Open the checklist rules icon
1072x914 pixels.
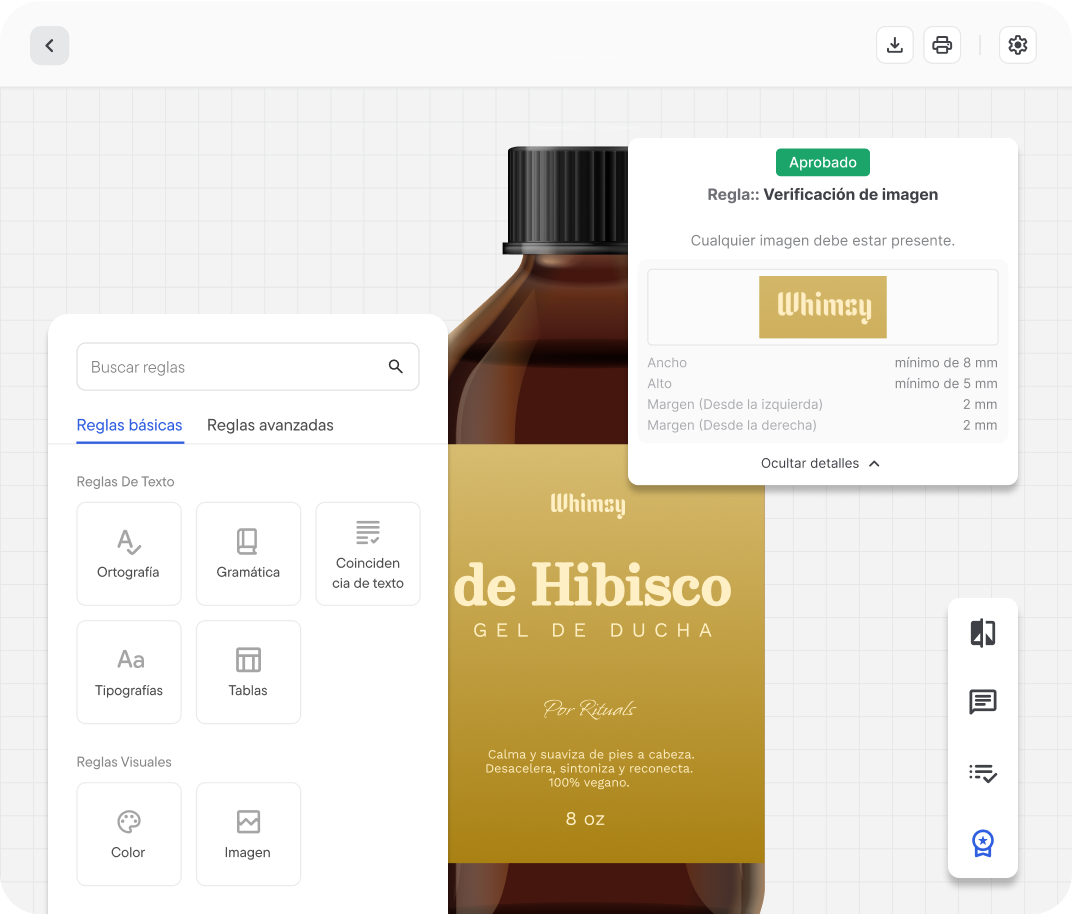(x=982, y=773)
